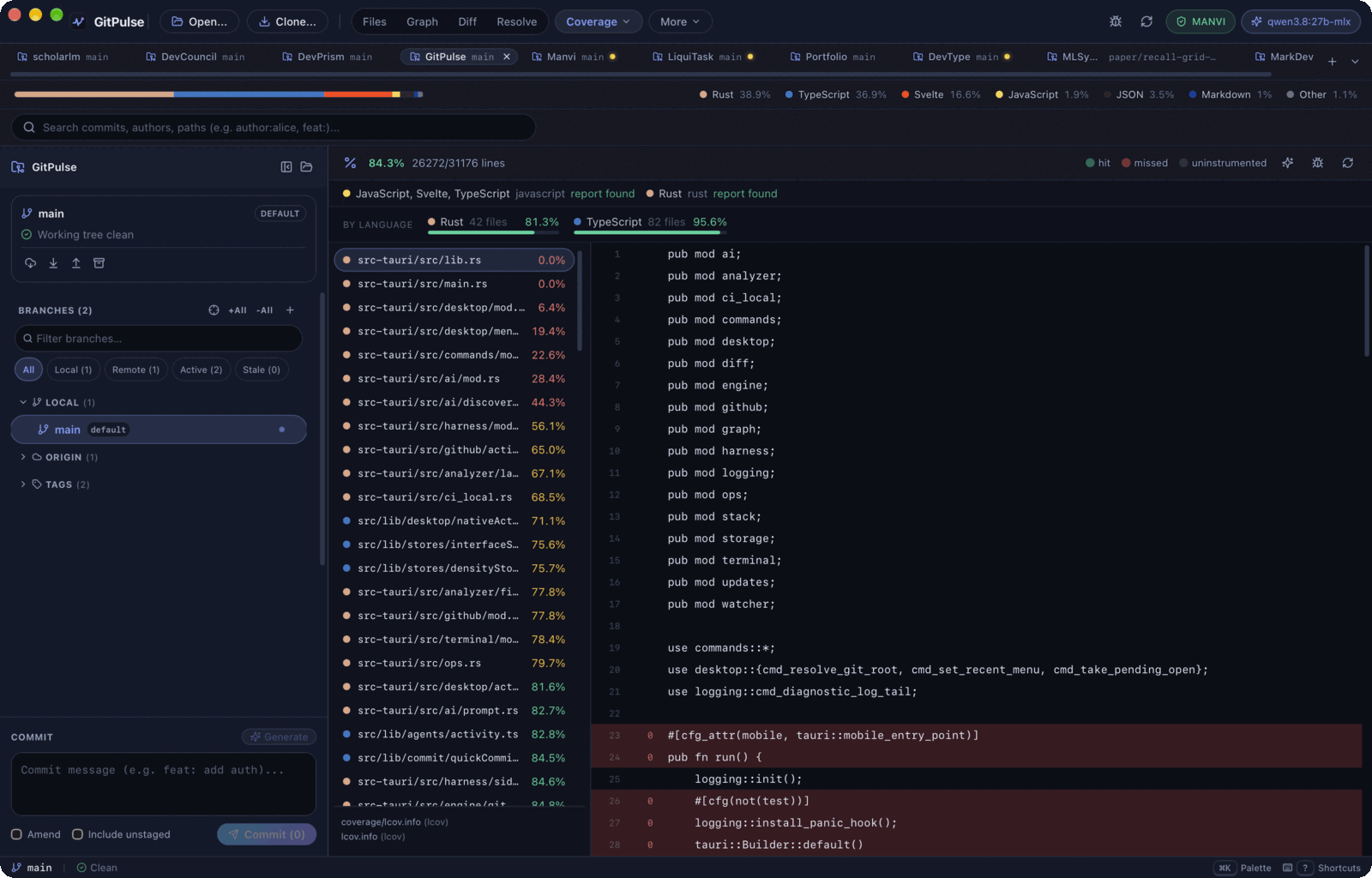Open the DevPrism repository tab
Image resolution: width=1372 pixels, height=878 pixels.
pyautogui.click(x=327, y=57)
